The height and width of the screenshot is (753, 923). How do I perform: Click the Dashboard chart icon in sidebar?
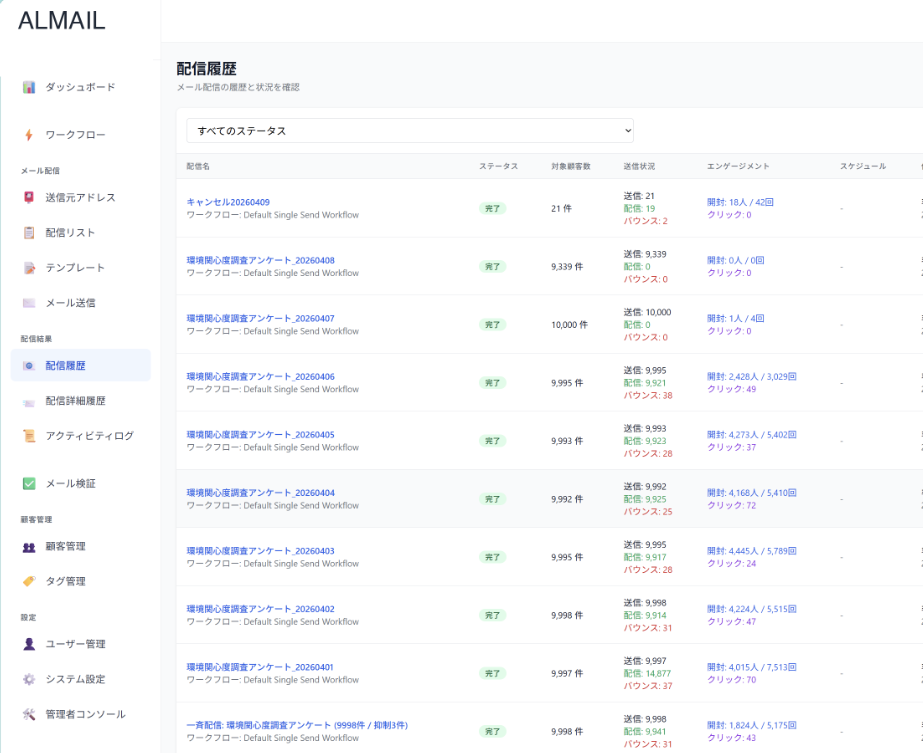[29, 88]
